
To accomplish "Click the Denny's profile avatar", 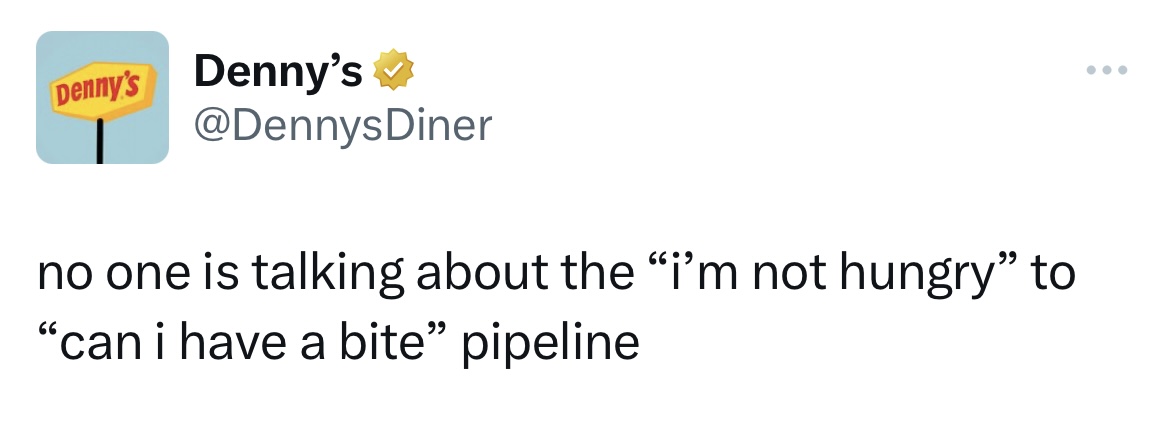I will point(103,97).
